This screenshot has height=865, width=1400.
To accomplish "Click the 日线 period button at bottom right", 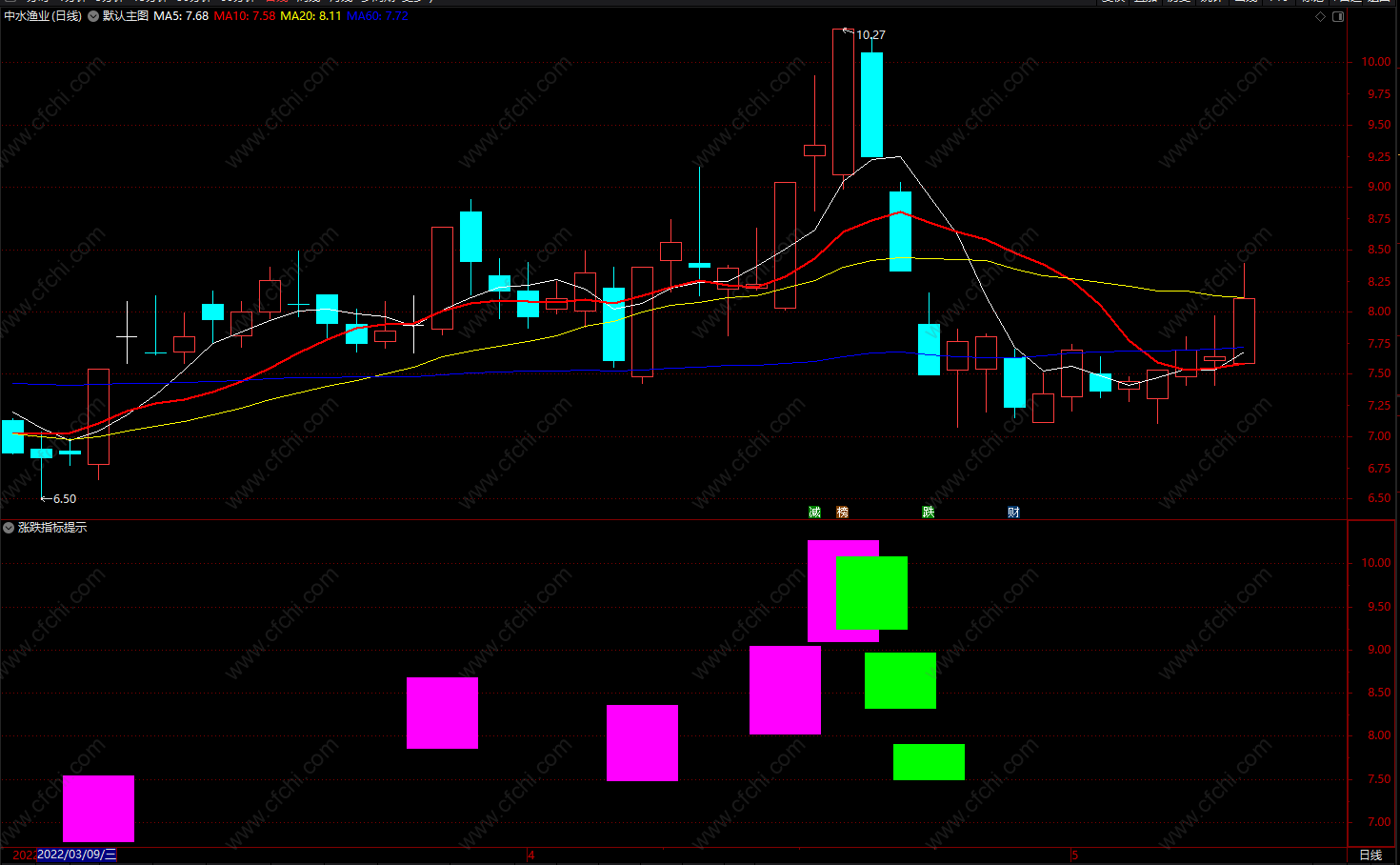I will pos(1370,855).
